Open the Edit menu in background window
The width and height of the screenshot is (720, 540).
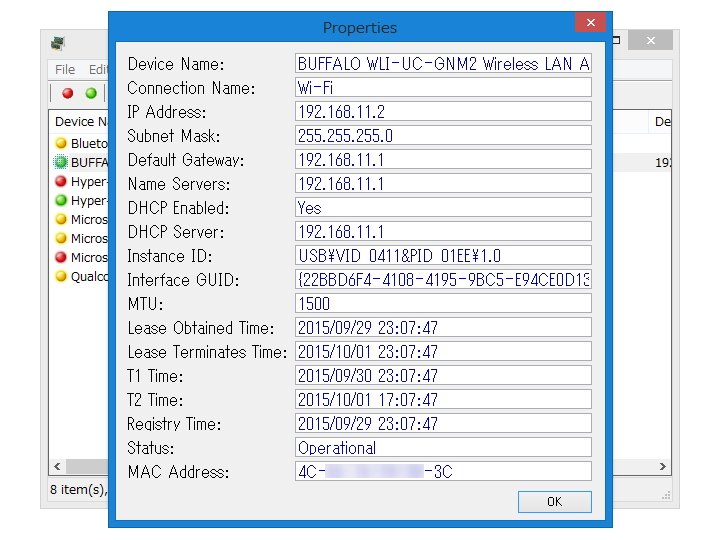point(98,69)
